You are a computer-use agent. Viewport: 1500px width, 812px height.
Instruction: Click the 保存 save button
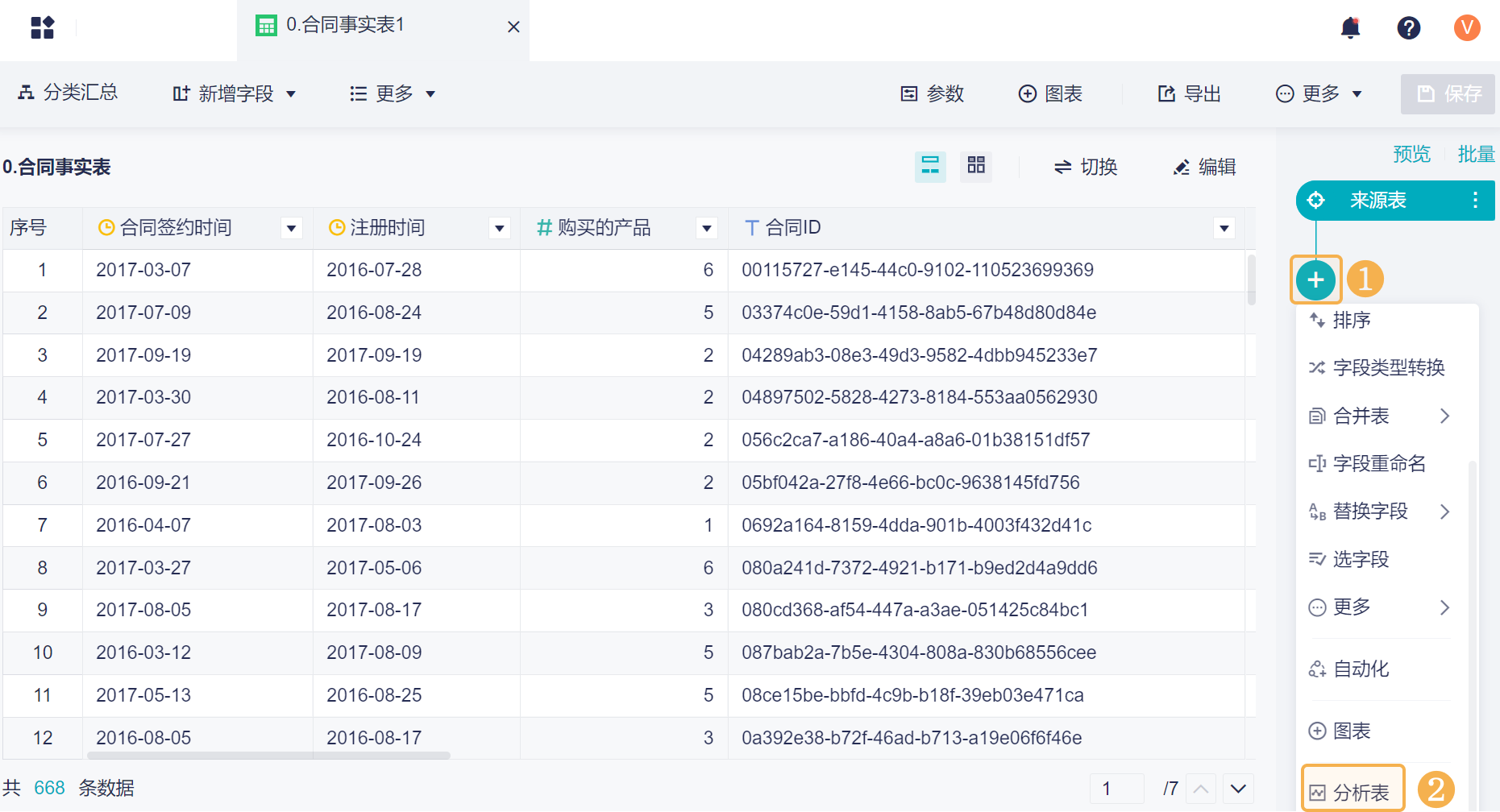1448,94
